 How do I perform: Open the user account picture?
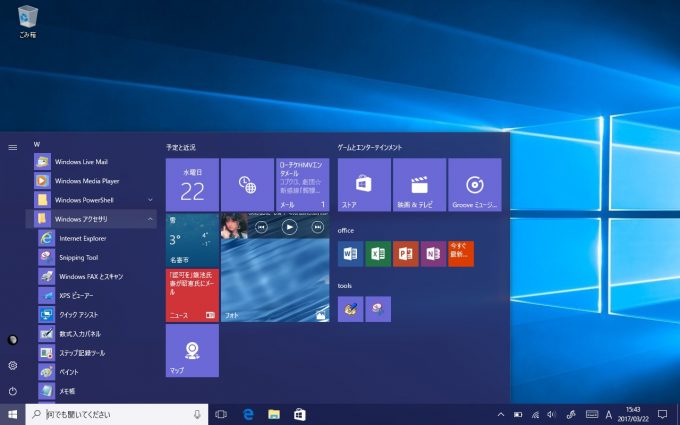[x=13, y=340]
